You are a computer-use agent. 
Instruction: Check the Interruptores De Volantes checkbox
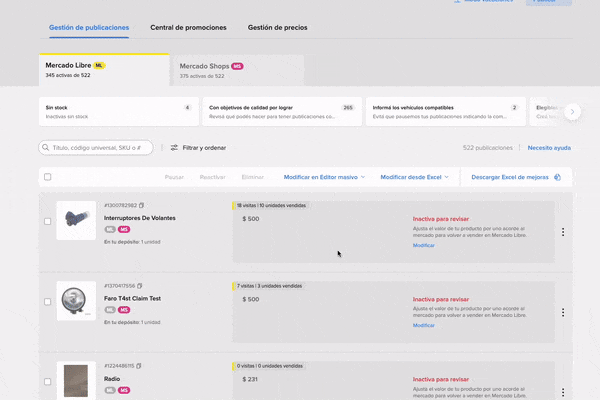[47, 221]
